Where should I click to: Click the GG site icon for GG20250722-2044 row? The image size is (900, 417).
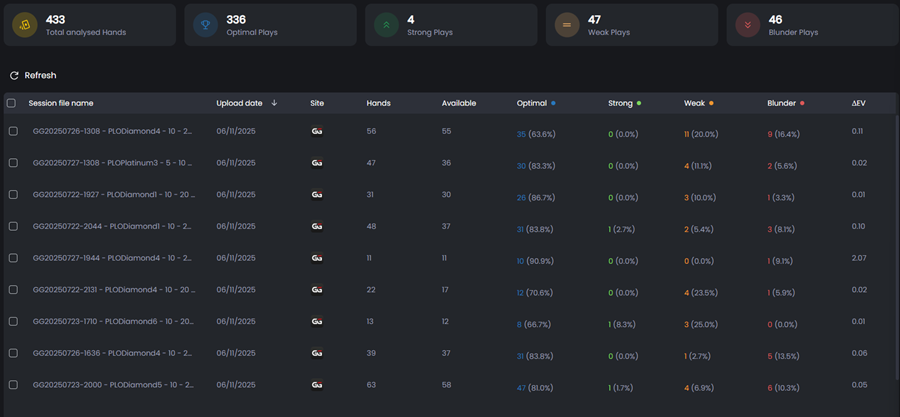[x=317, y=227]
